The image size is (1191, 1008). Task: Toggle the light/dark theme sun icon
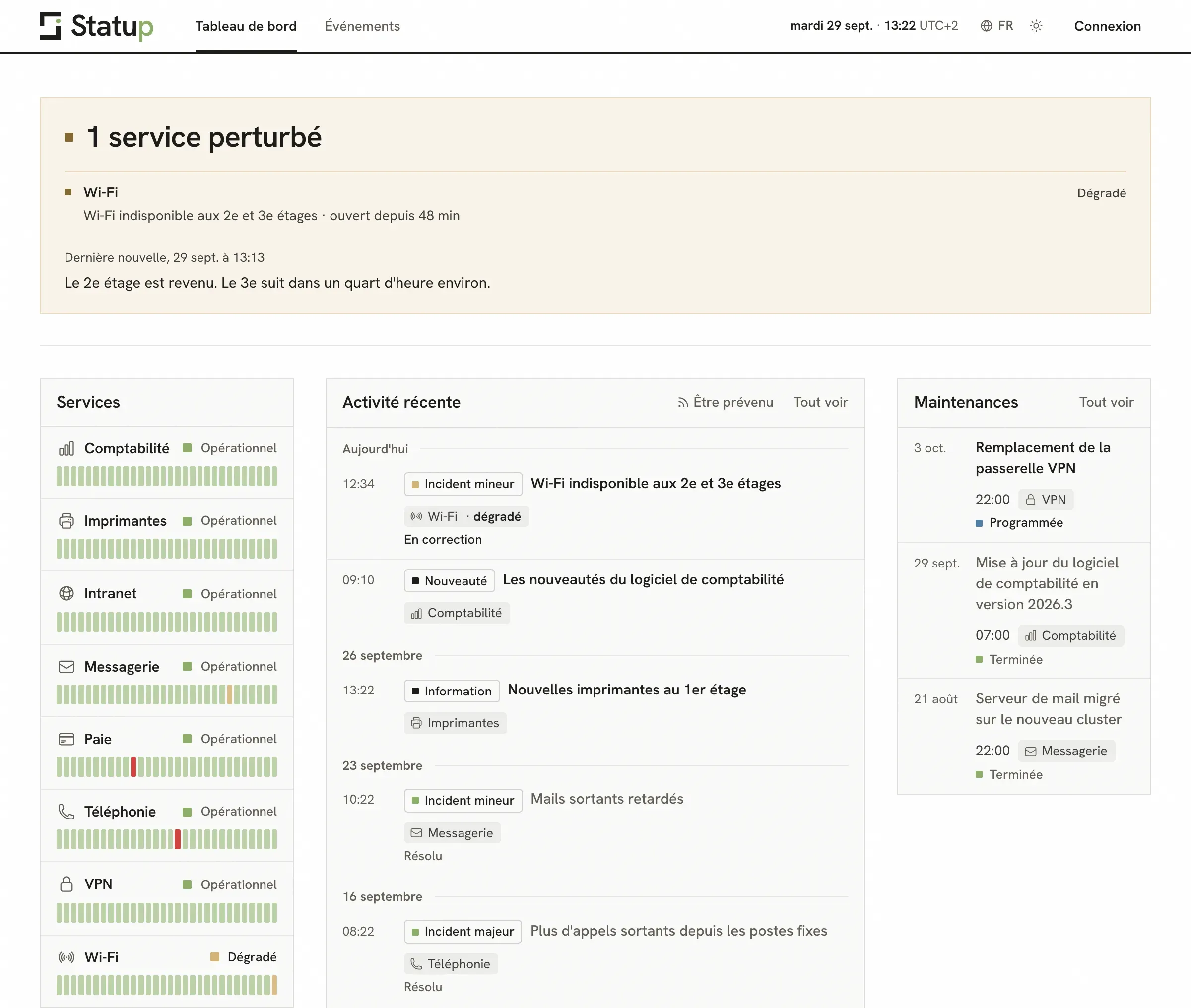[1036, 26]
